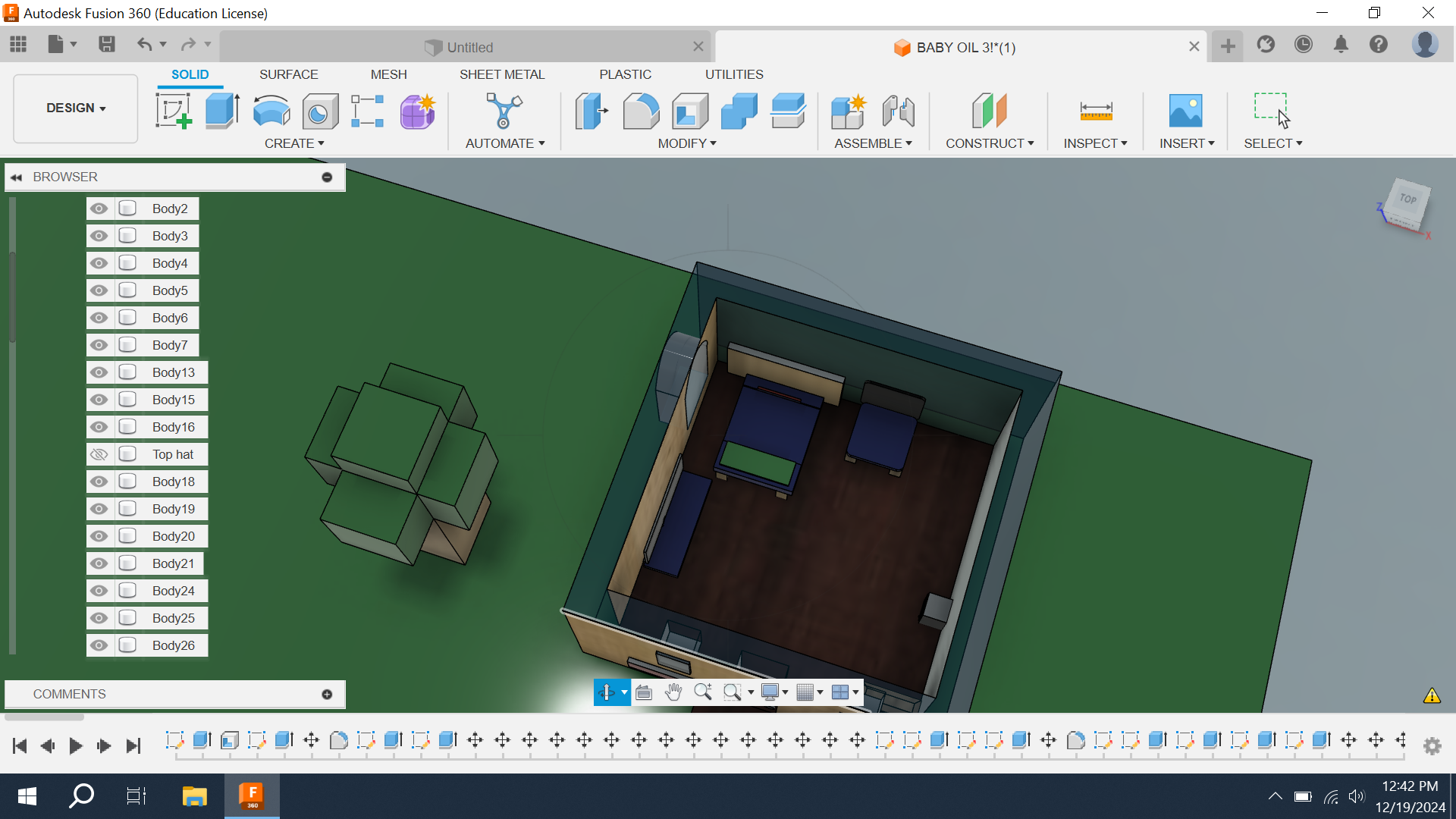Image resolution: width=1456 pixels, height=819 pixels.
Task: Open the job status clock icon
Action: (x=1303, y=45)
